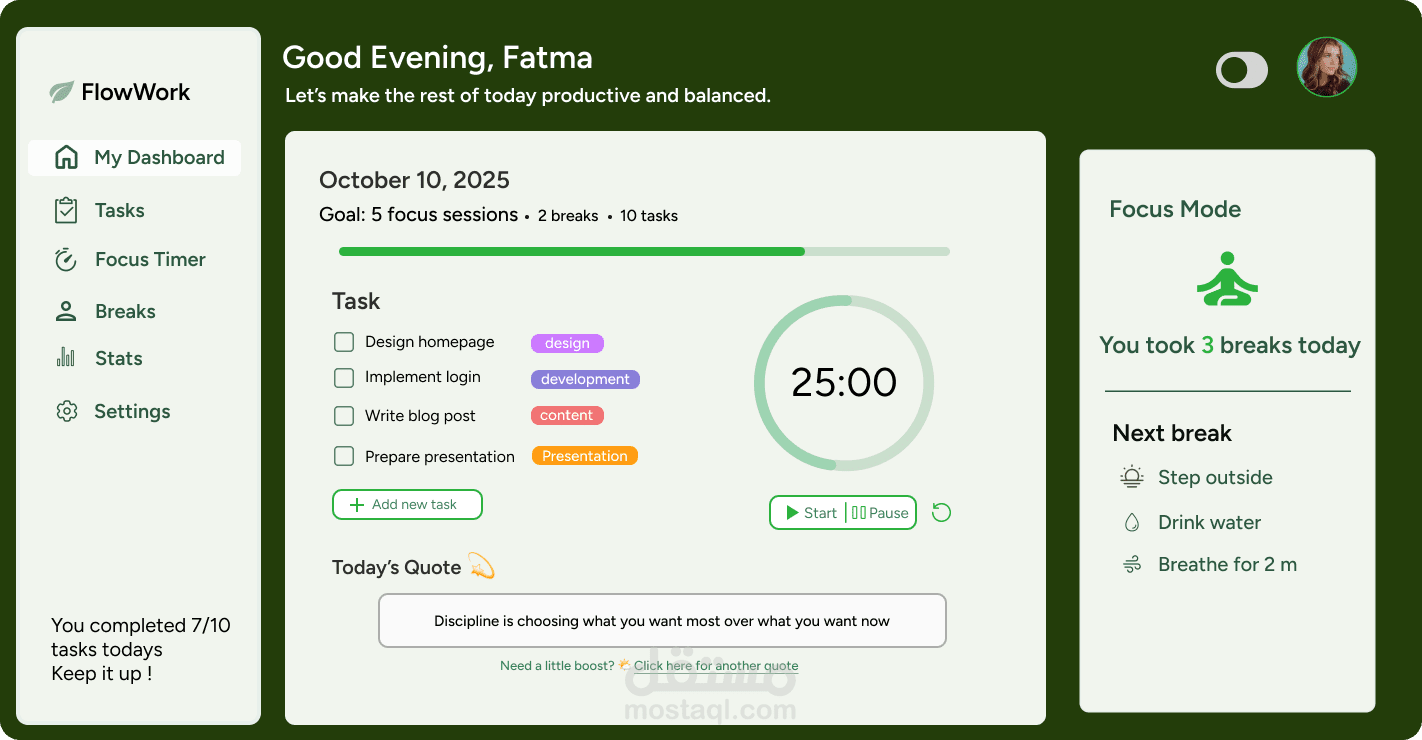Open the Tasks page from sidebar
Viewport: 1422px width, 740px height.
click(x=119, y=211)
